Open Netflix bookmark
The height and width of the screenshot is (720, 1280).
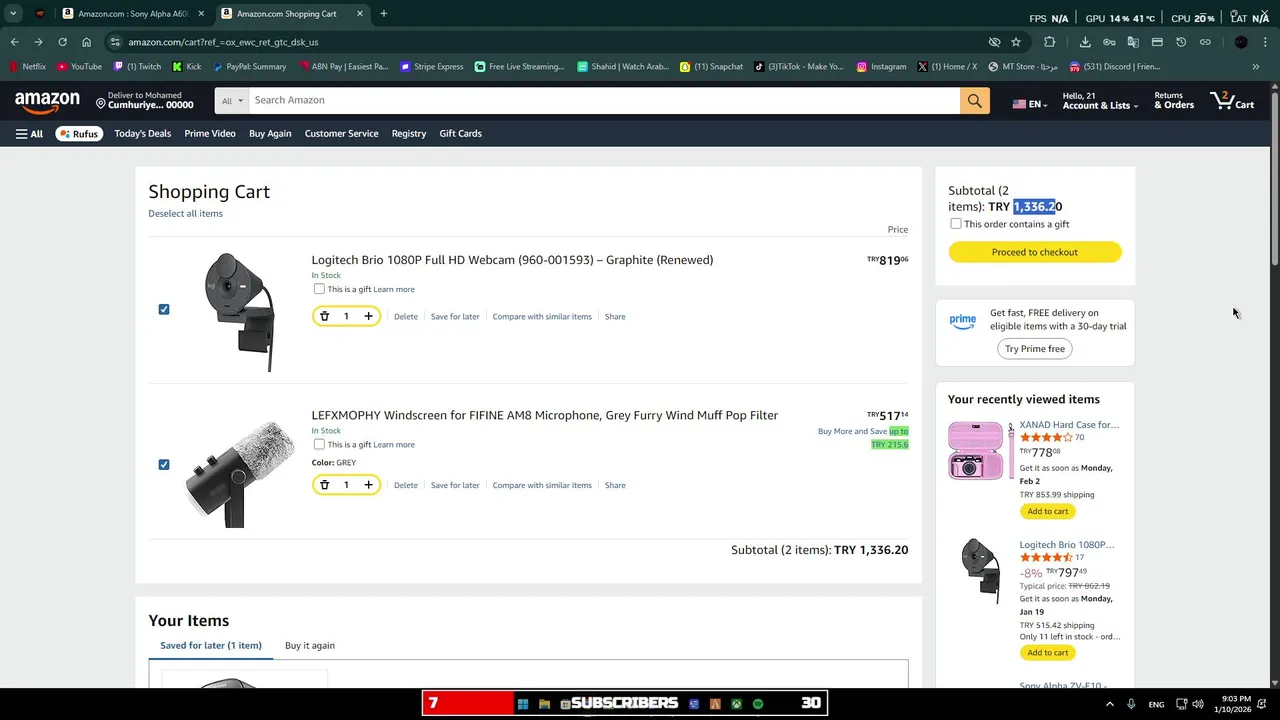click(27, 67)
